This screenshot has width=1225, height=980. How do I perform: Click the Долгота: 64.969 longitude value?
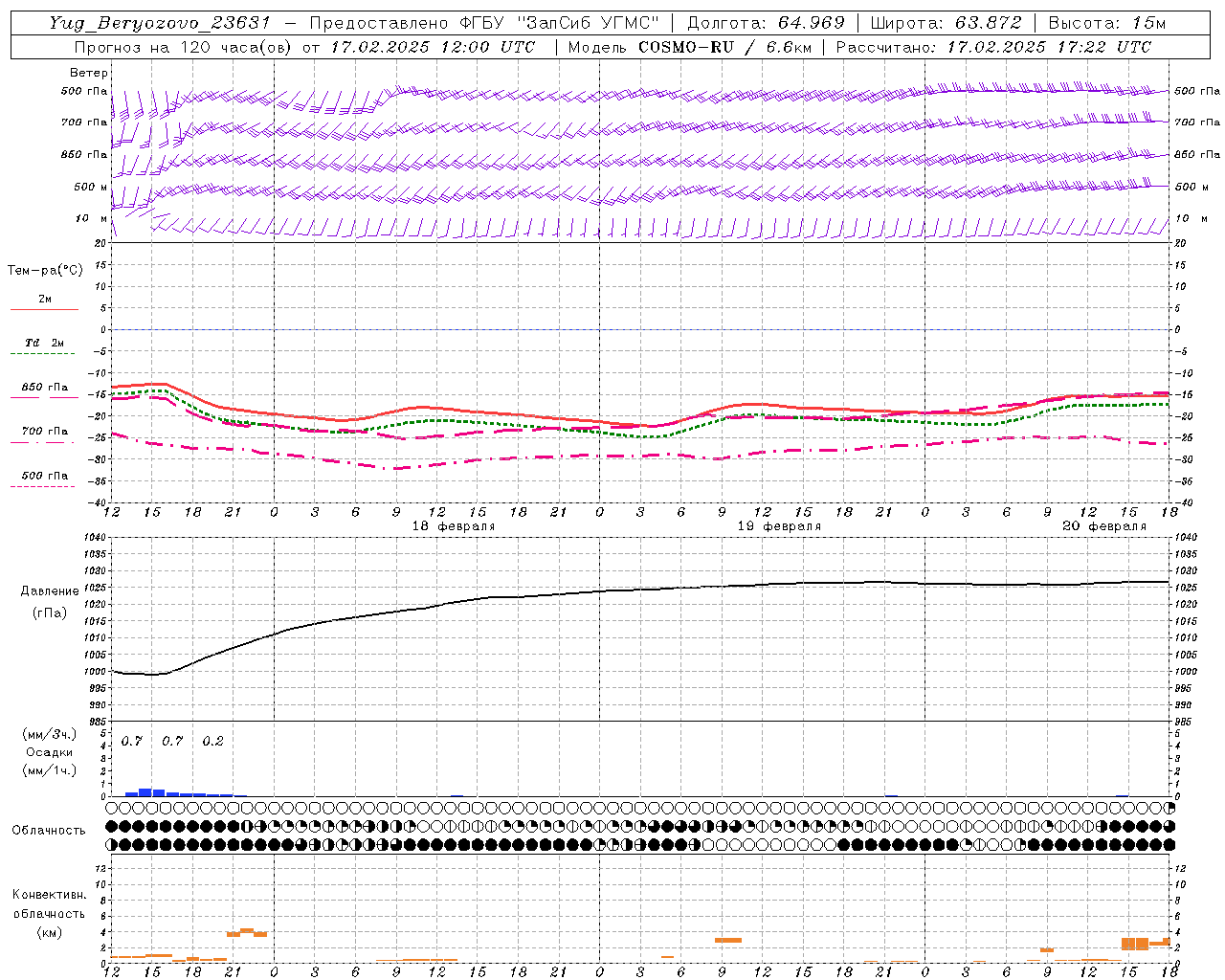tap(766, 23)
